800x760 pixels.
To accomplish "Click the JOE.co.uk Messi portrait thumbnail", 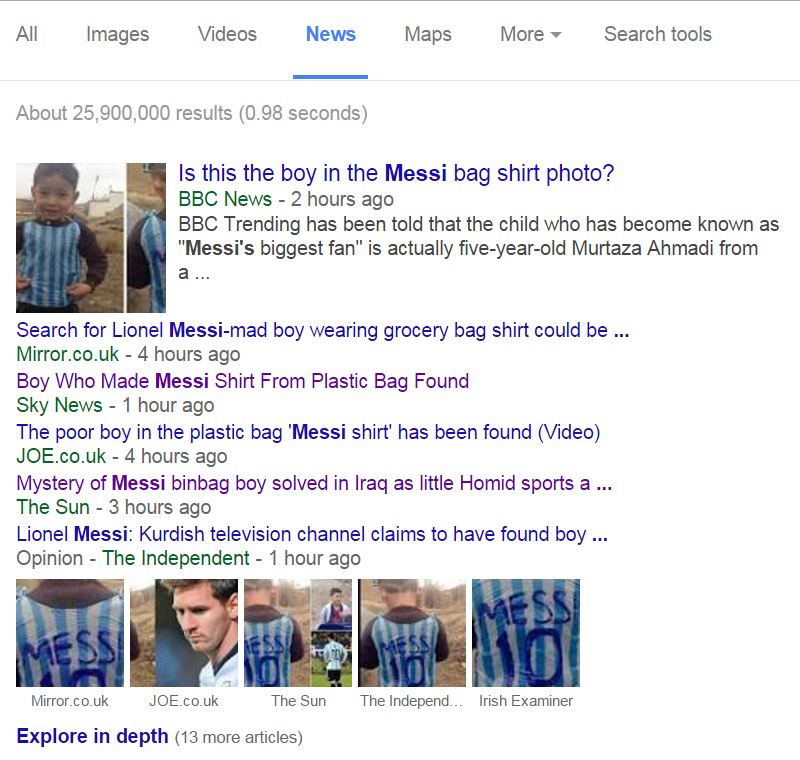I will pos(184,633).
